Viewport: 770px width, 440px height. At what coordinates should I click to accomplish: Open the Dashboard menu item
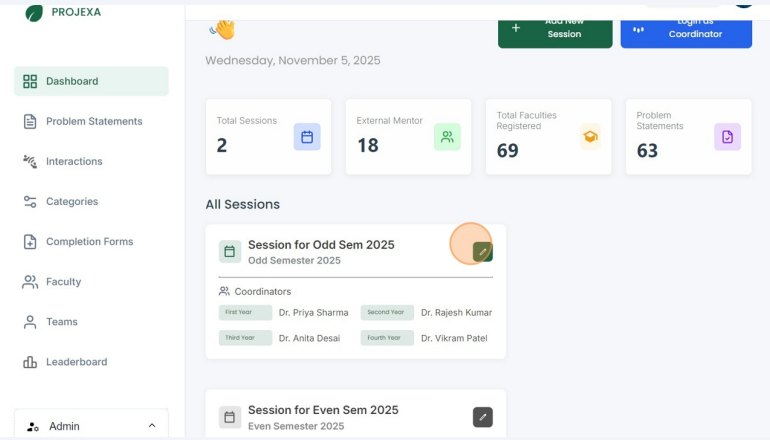[91, 81]
